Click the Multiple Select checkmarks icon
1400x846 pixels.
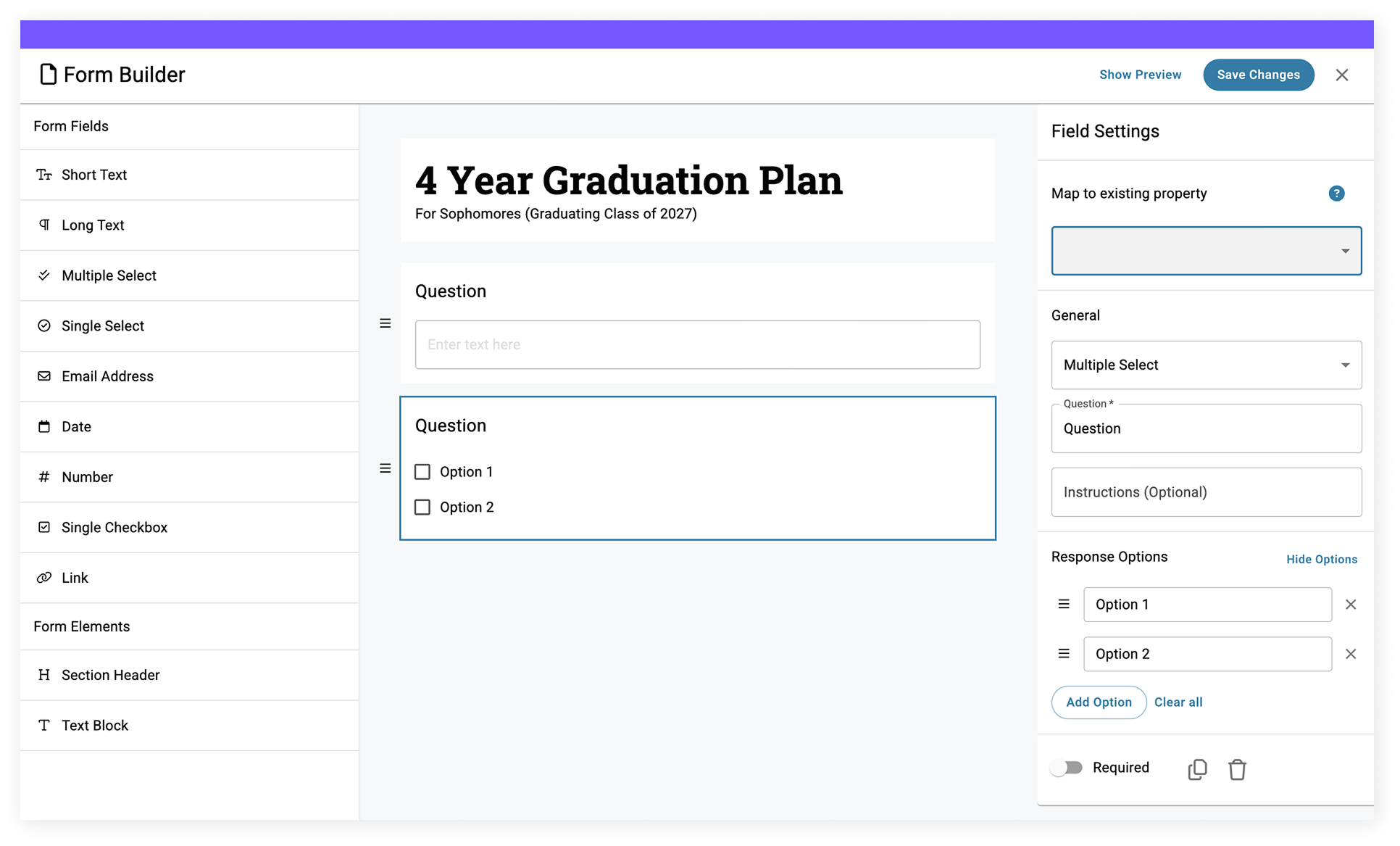[43, 275]
